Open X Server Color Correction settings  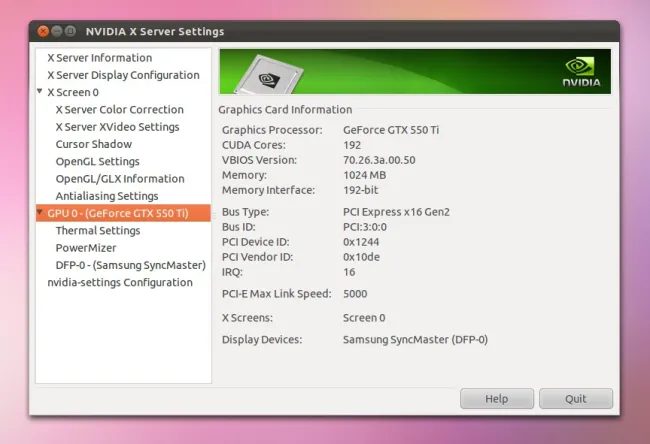click(x=119, y=110)
